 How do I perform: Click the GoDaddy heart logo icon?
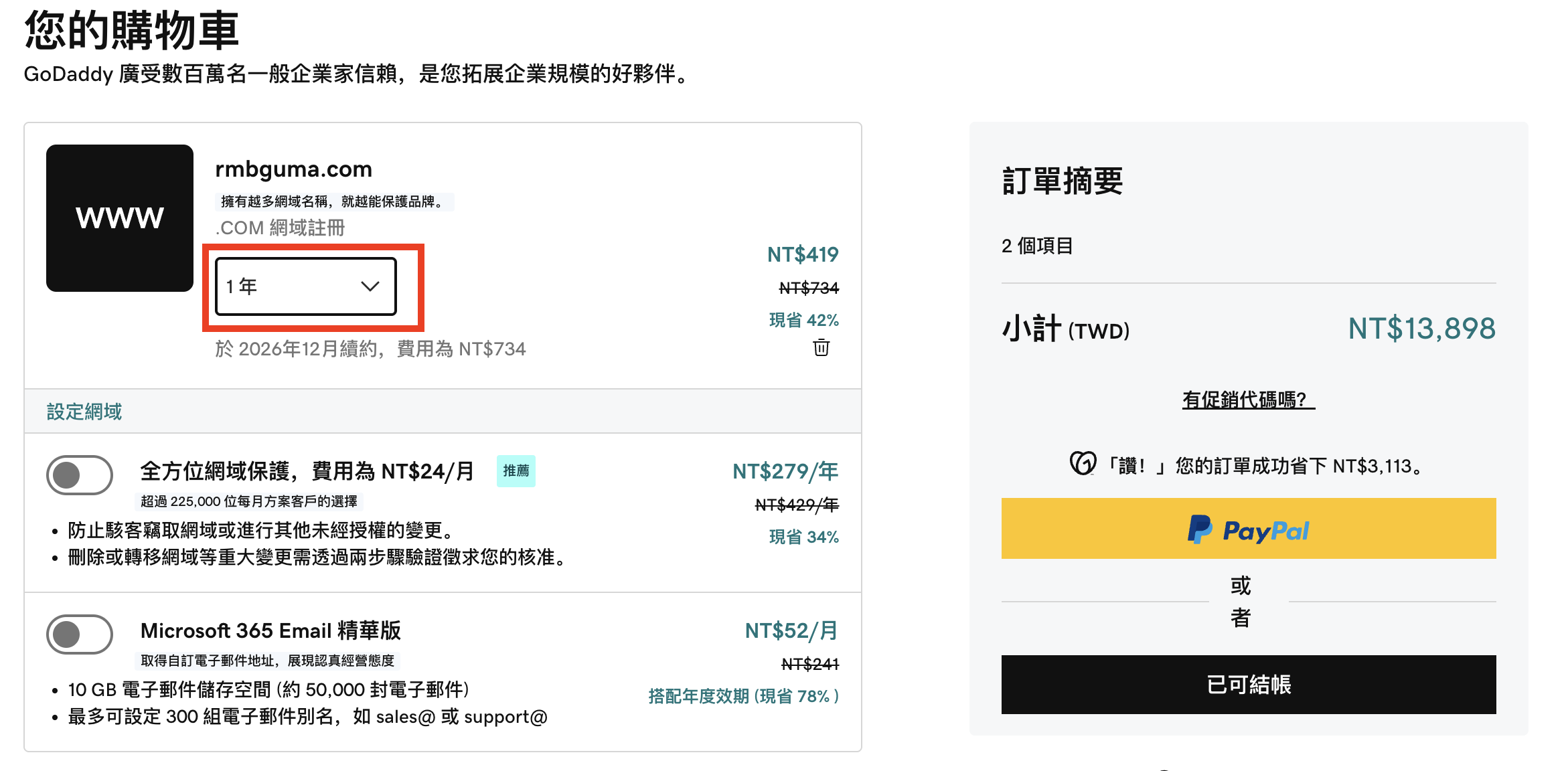[x=1083, y=463]
